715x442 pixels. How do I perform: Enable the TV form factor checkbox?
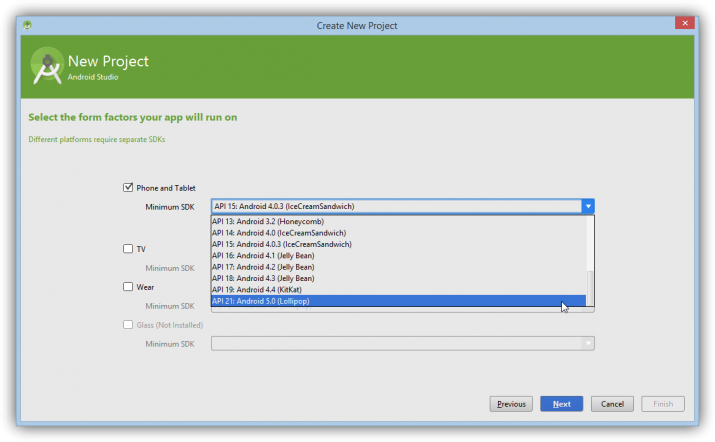(128, 249)
